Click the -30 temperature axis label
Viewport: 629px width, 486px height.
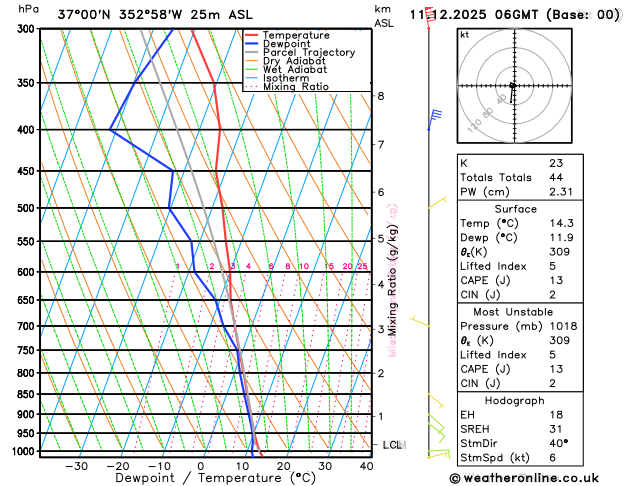(76, 466)
